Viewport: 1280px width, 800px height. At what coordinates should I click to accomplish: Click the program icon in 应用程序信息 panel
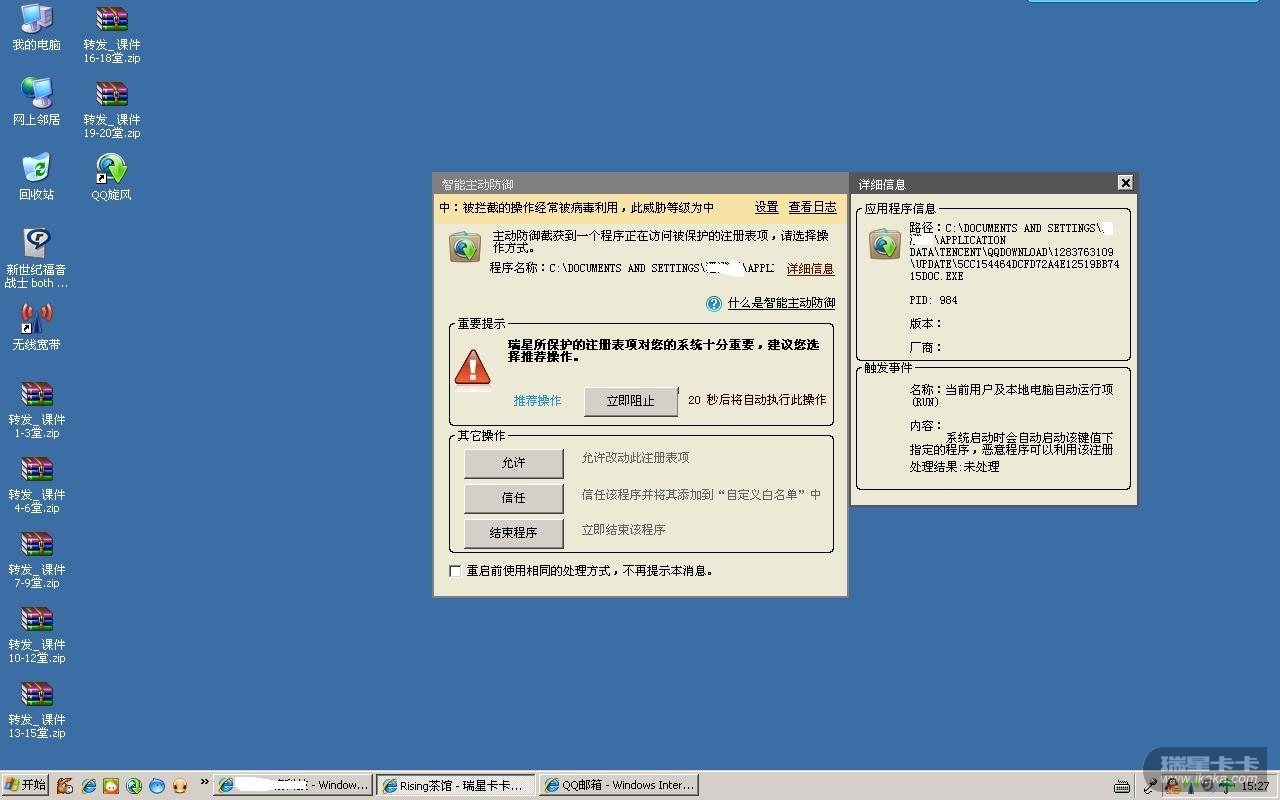point(884,244)
